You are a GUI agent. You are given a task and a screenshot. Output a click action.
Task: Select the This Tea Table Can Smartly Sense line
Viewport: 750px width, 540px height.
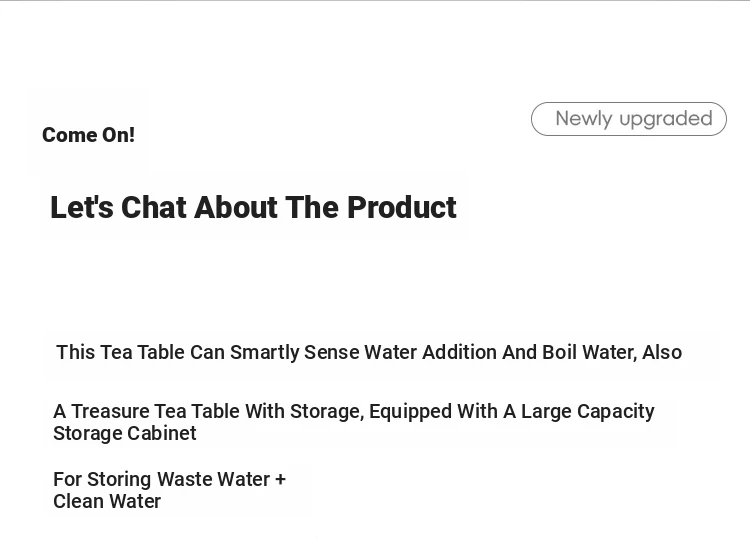click(369, 353)
